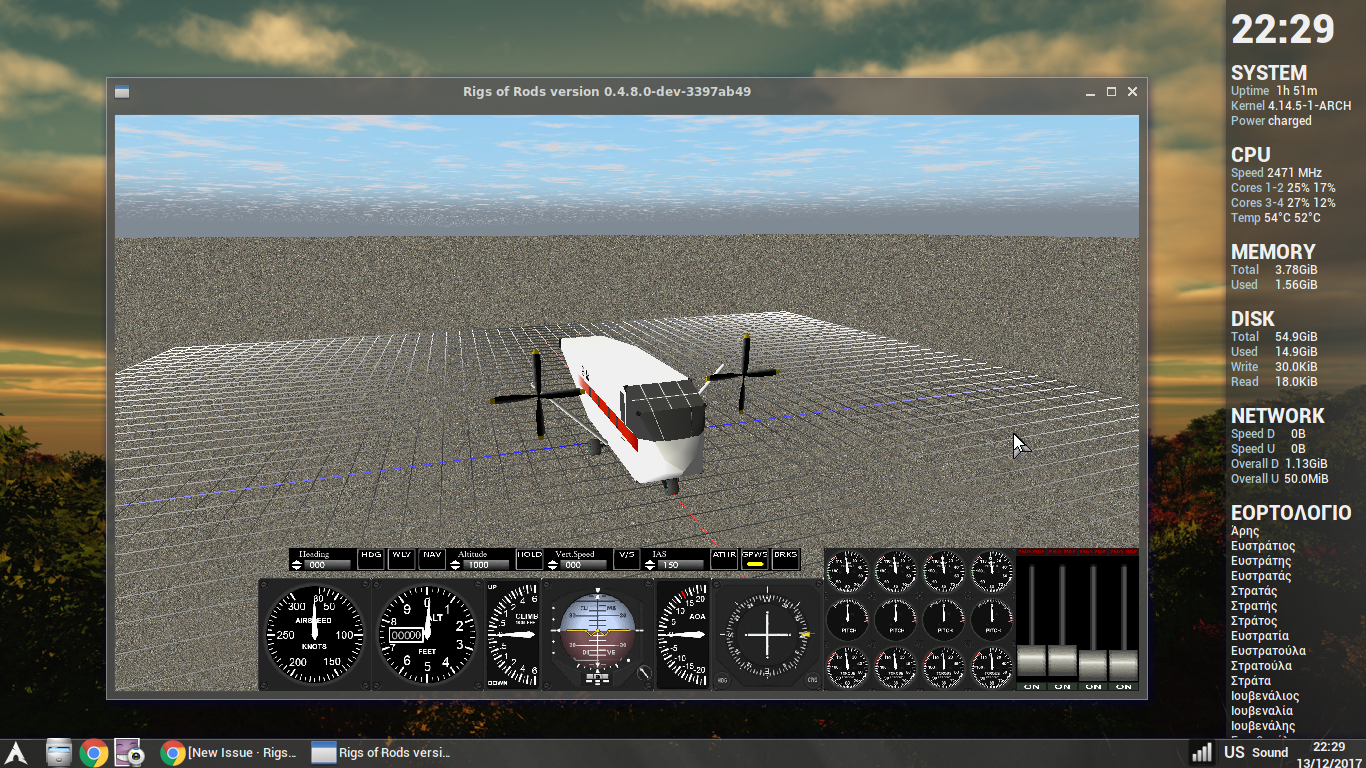
Task: Switch to the New Issue Chrome taskbar window
Action: 228,753
